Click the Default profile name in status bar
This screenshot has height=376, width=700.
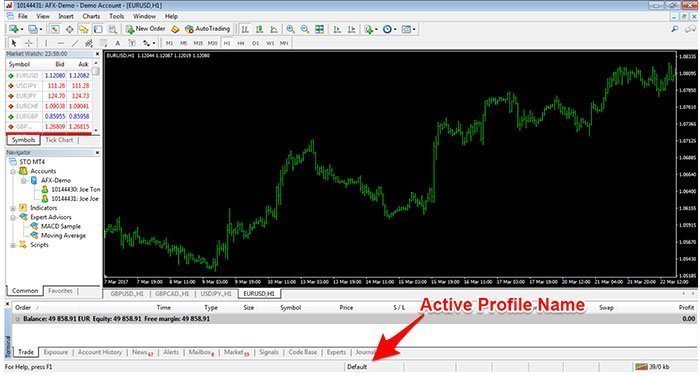pos(357,367)
